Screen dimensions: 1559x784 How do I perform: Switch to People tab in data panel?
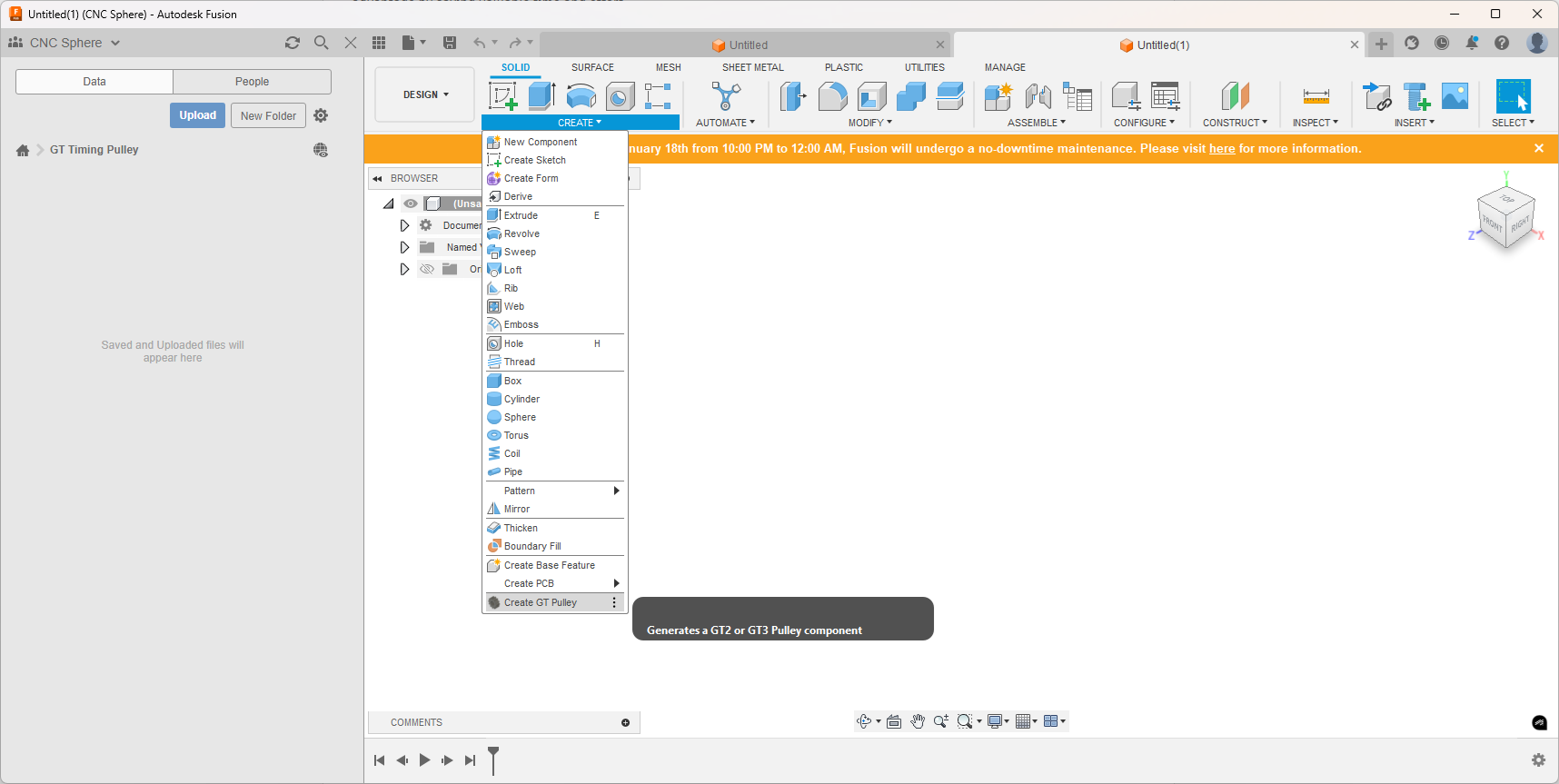point(252,82)
